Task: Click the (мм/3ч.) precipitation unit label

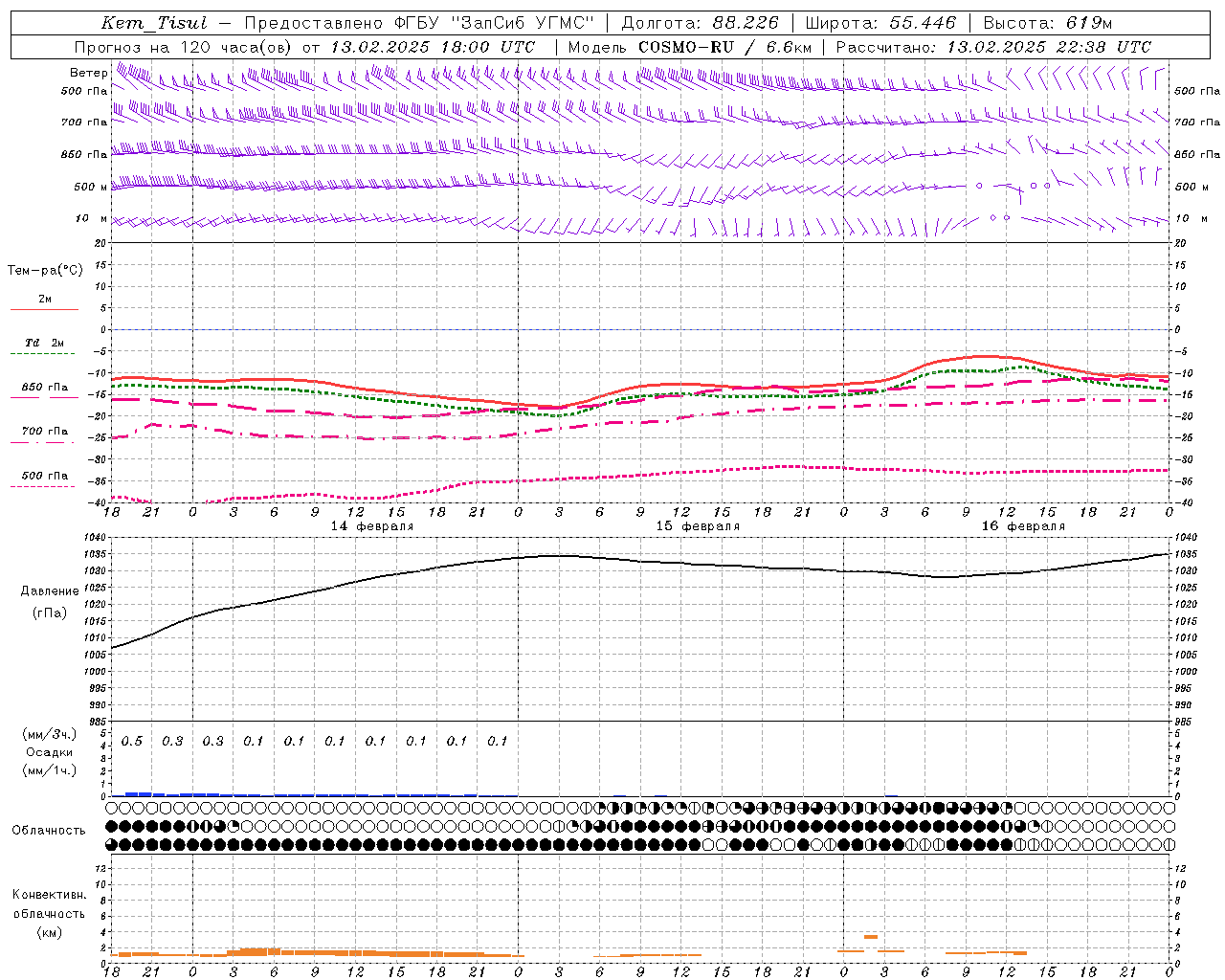Action: click(x=50, y=734)
